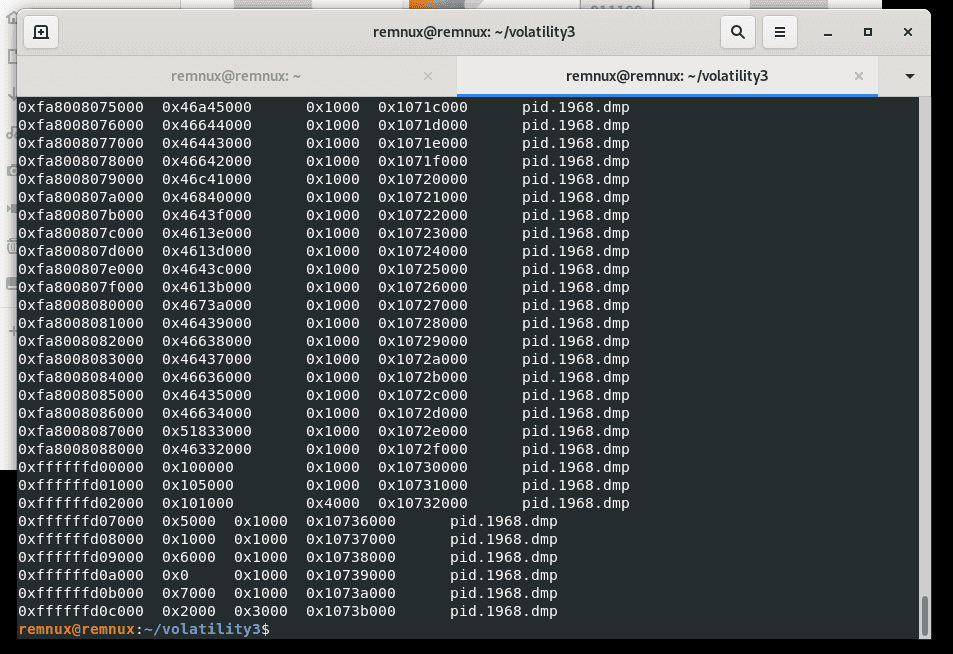Click file offset 0x10732000

click(423, 503)
